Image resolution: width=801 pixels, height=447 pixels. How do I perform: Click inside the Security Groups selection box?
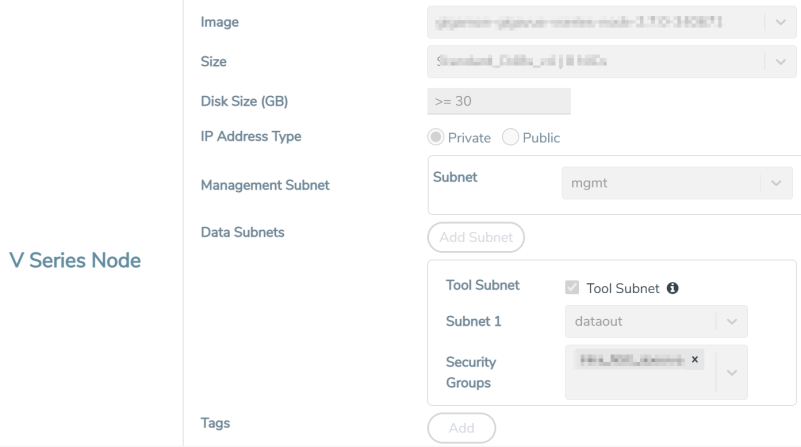pyautogui.click(x=640, y=380)
